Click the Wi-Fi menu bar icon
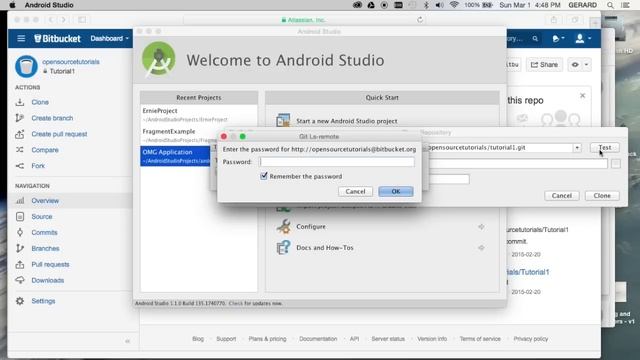Screen dimensions: 640x360 tap(454, 5)
